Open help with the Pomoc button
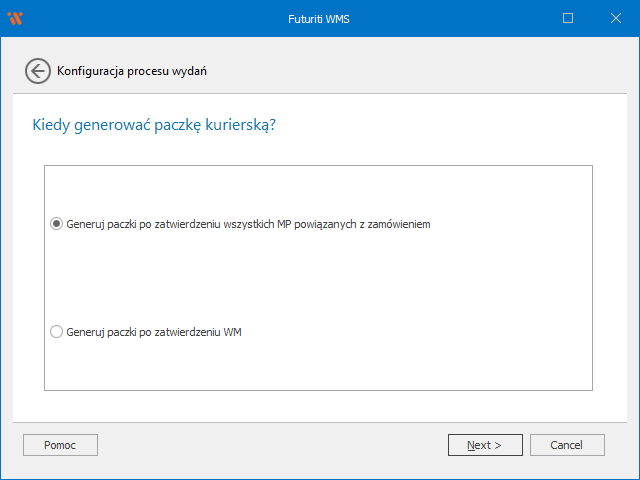Image resolution: width=640 pixels, height=480 pixels. click(x=60, y=445)
